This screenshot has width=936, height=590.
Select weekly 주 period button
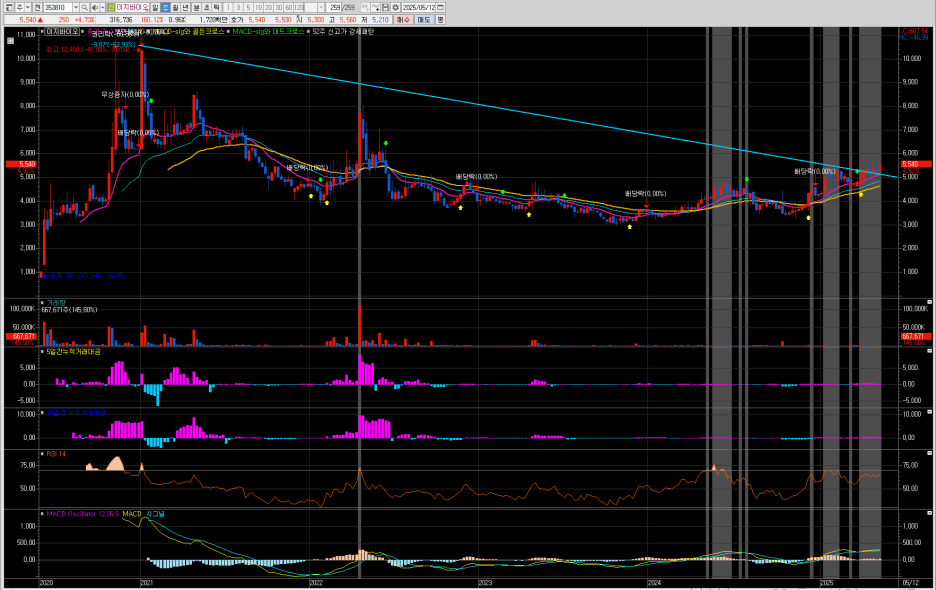[x=165, y=7]
